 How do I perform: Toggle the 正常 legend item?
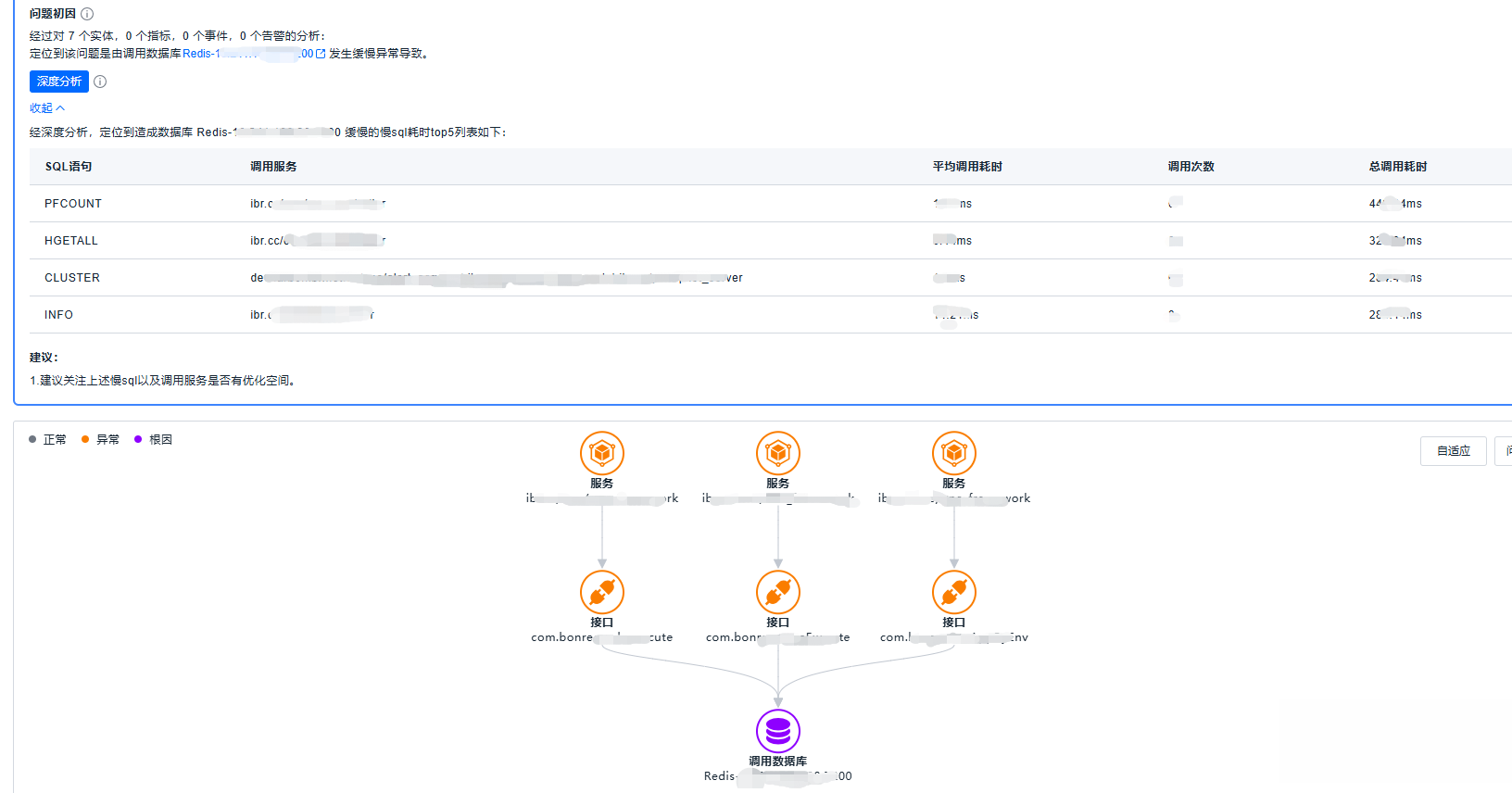pyautogui.click(x=48, y=440)
